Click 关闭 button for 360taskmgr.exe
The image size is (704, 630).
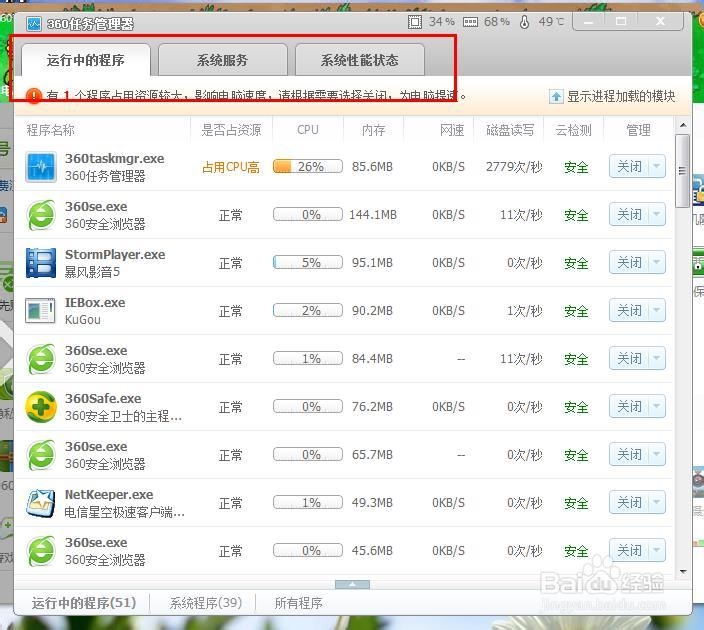[x=629, y=166]
